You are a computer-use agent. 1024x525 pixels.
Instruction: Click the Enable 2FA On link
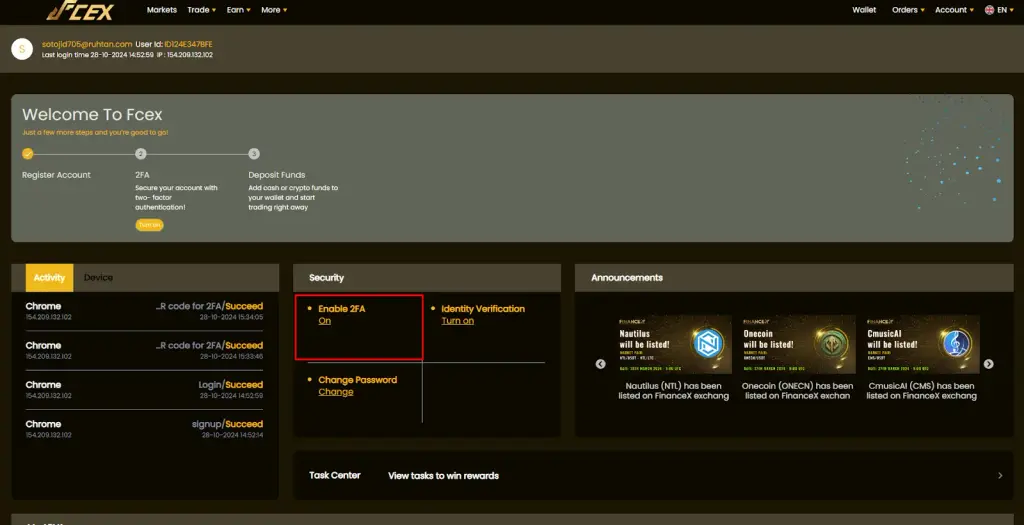325,321
